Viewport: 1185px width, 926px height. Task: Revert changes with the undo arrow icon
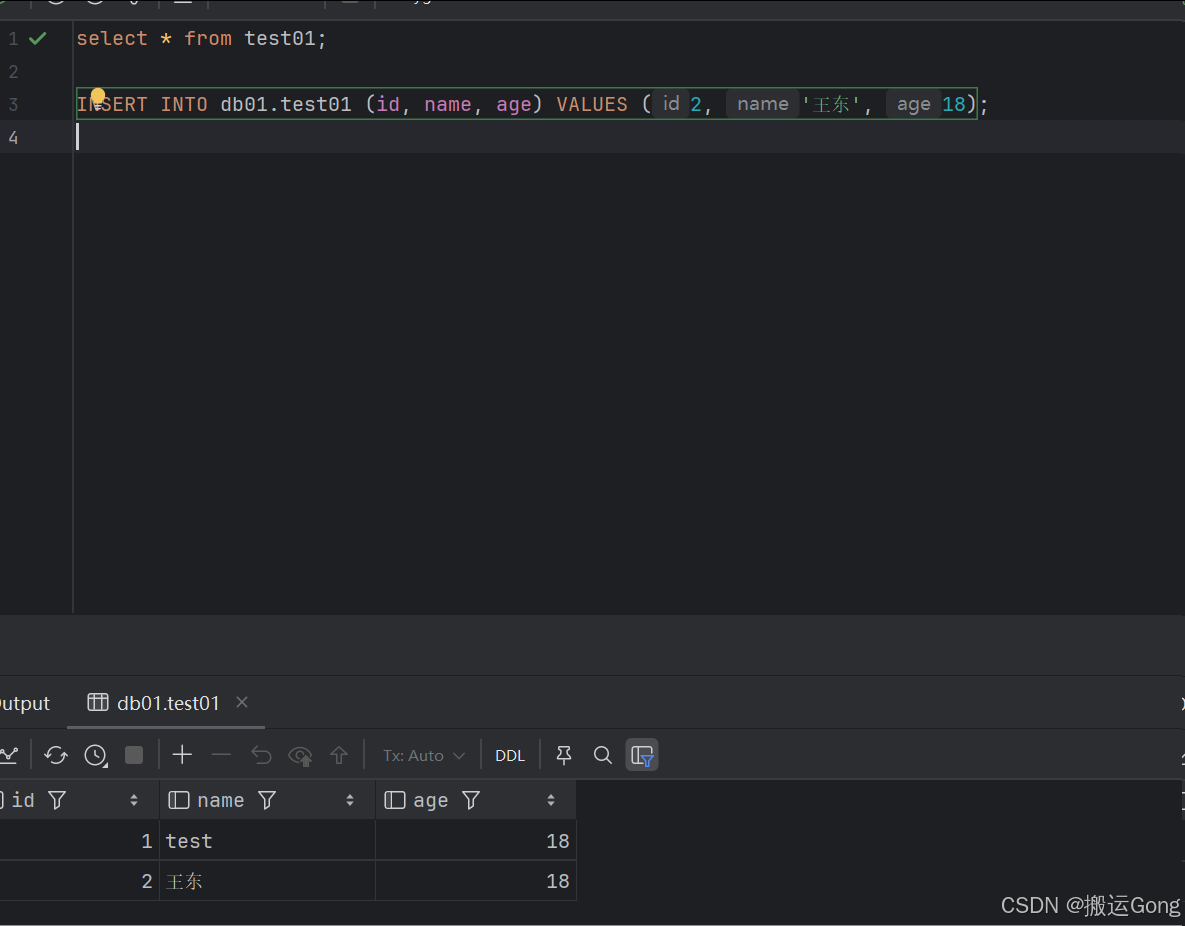261,755
